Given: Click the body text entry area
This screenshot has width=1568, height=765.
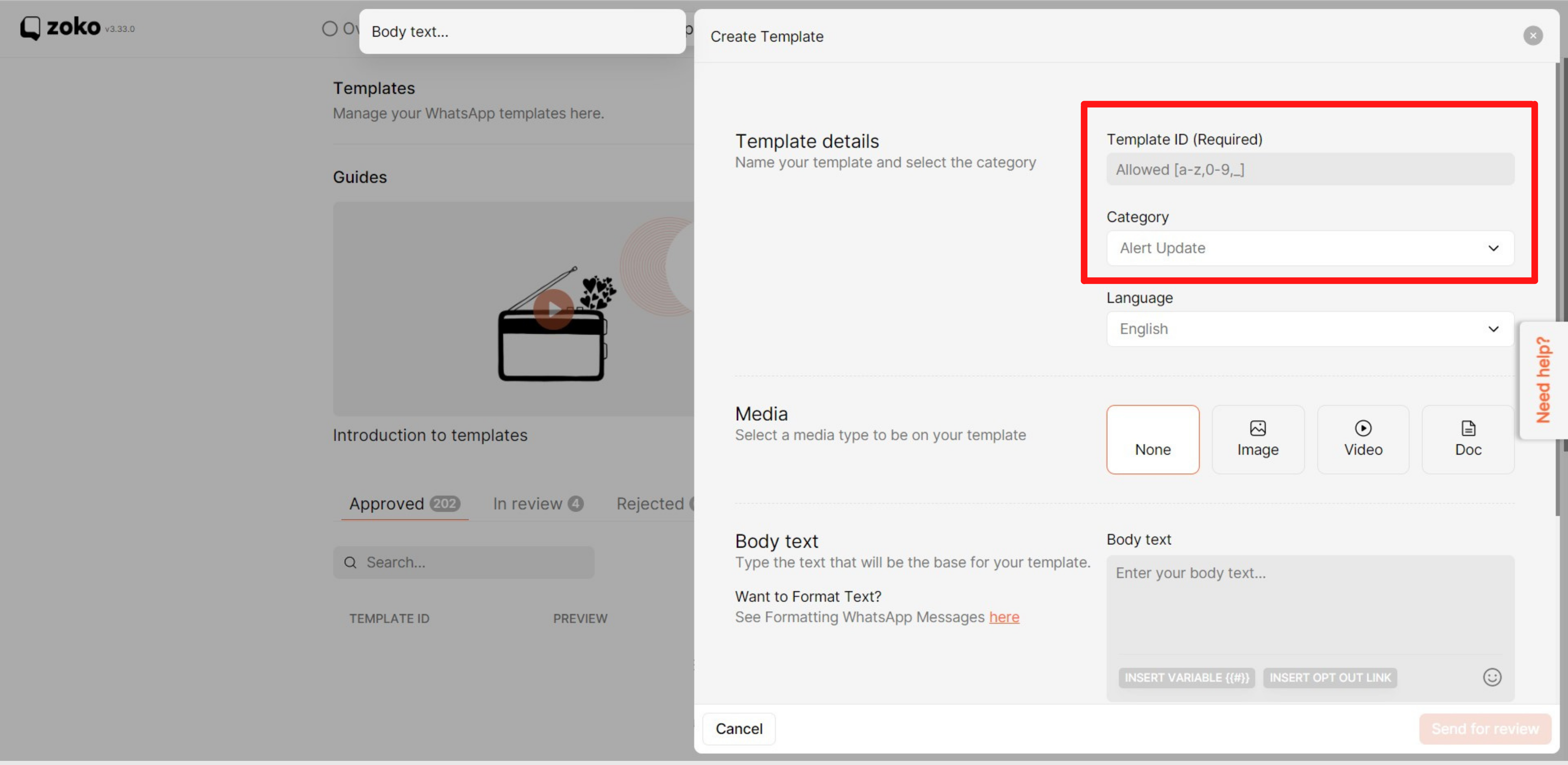Looking at the screenshot, I should coord(1309,604).
